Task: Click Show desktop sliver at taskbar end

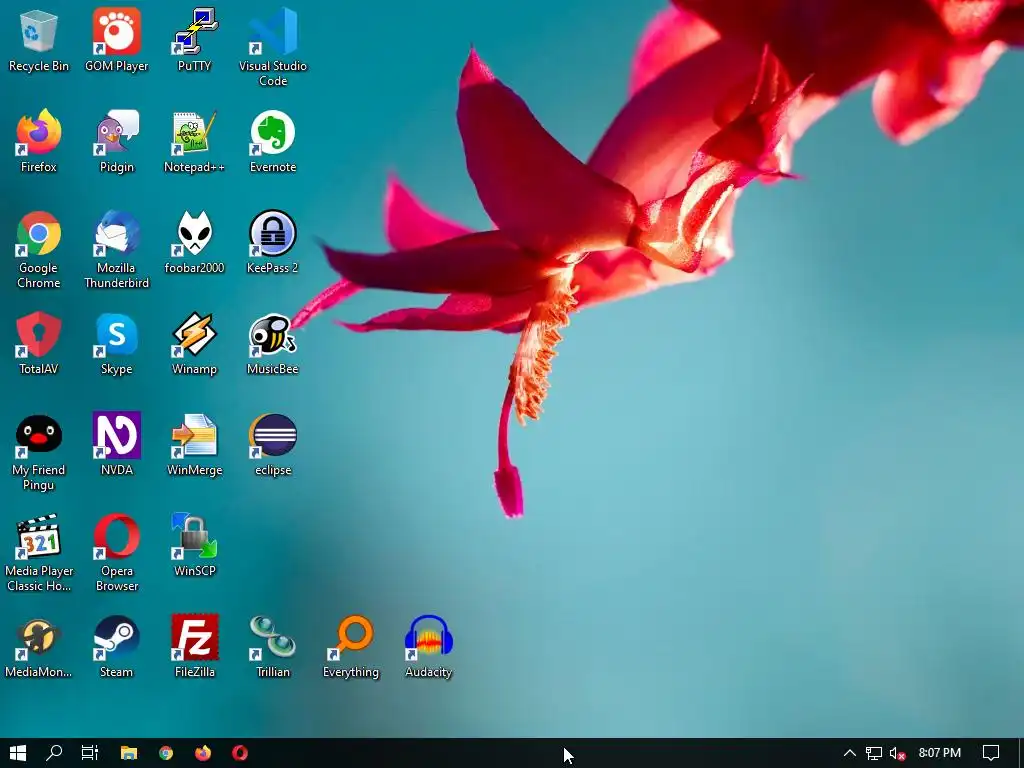Action: [x=1020, y=753]
